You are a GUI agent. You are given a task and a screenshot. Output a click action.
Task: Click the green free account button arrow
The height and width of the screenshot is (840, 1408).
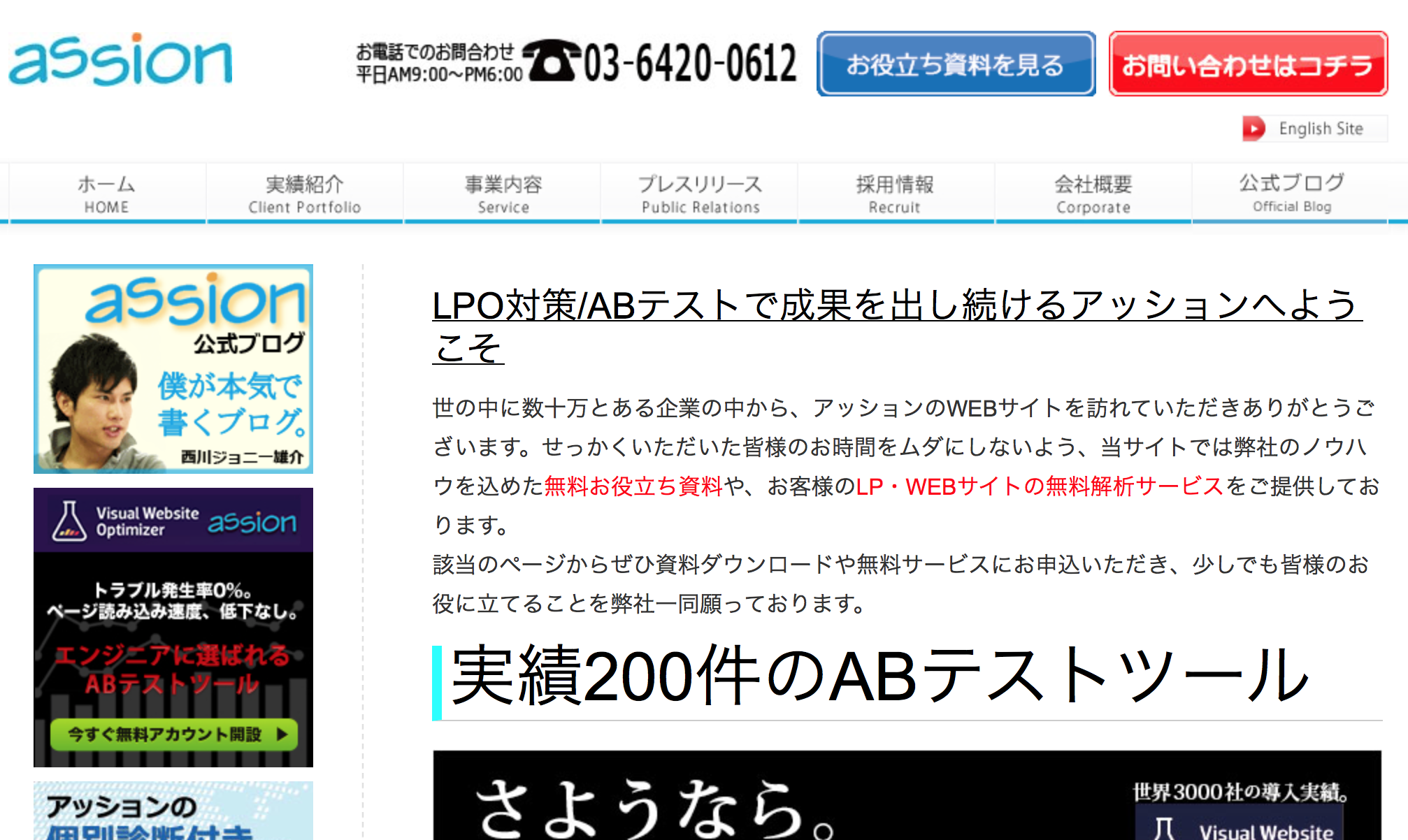[x=282, y=734]
